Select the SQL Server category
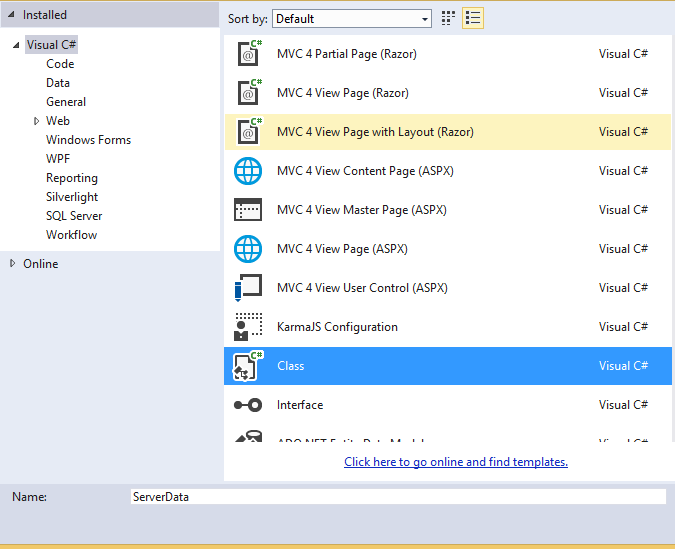This screenshot has height=549, width=675. click(74, 216)
